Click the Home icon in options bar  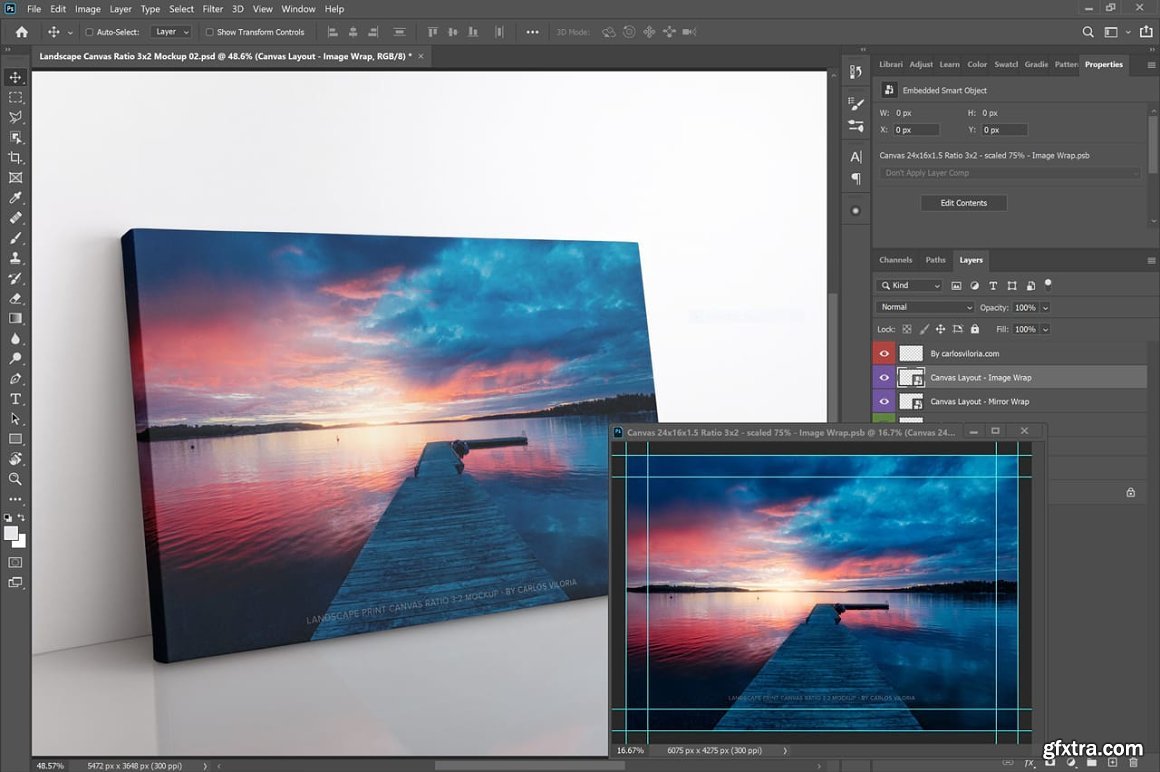click(x=21, y=32)
